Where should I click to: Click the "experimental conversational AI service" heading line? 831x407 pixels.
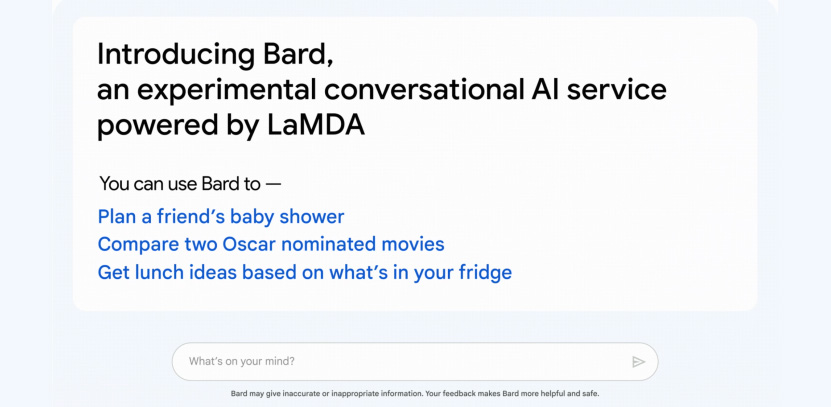point(382,90)
